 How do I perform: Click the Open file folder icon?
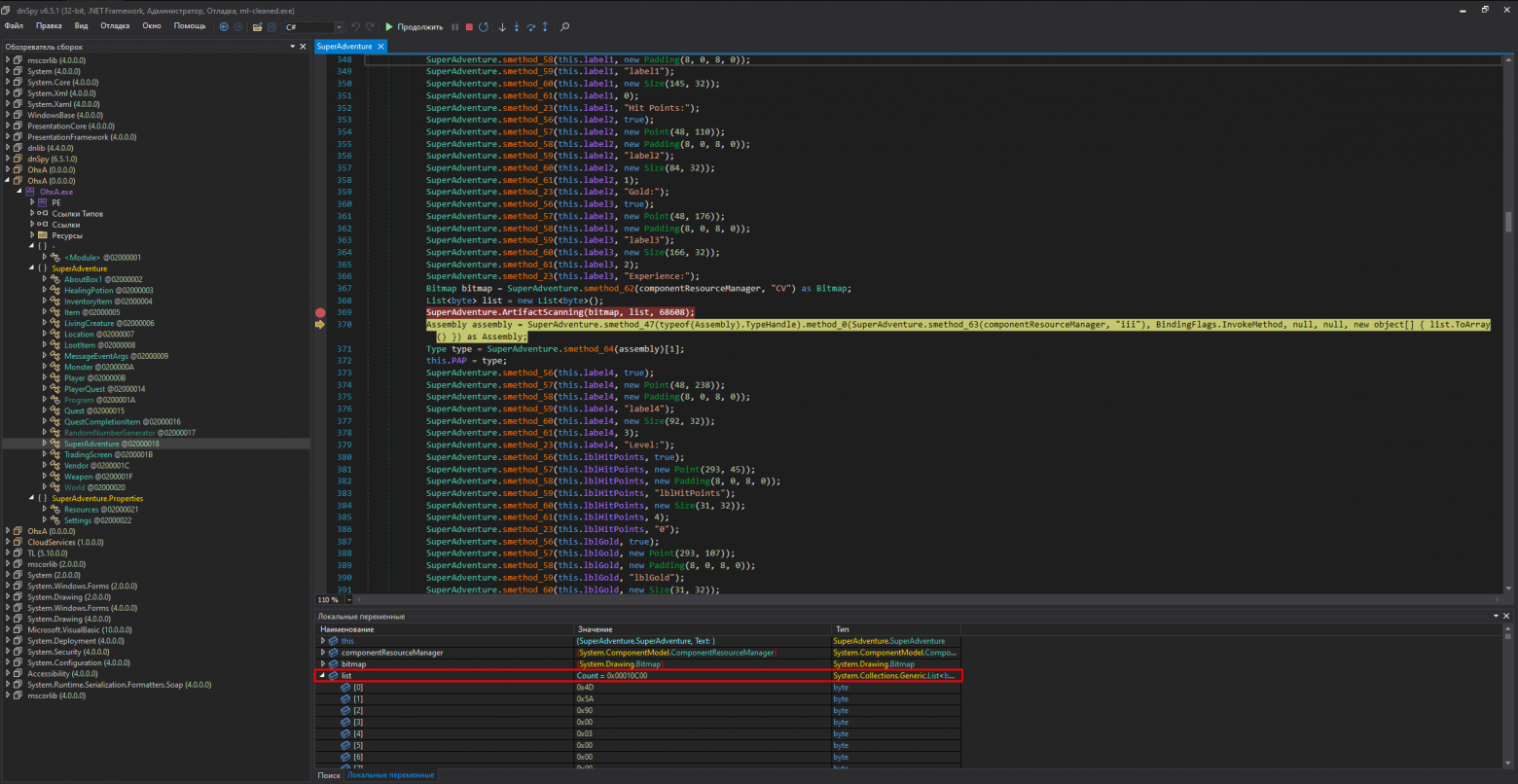tap(257, 27)
